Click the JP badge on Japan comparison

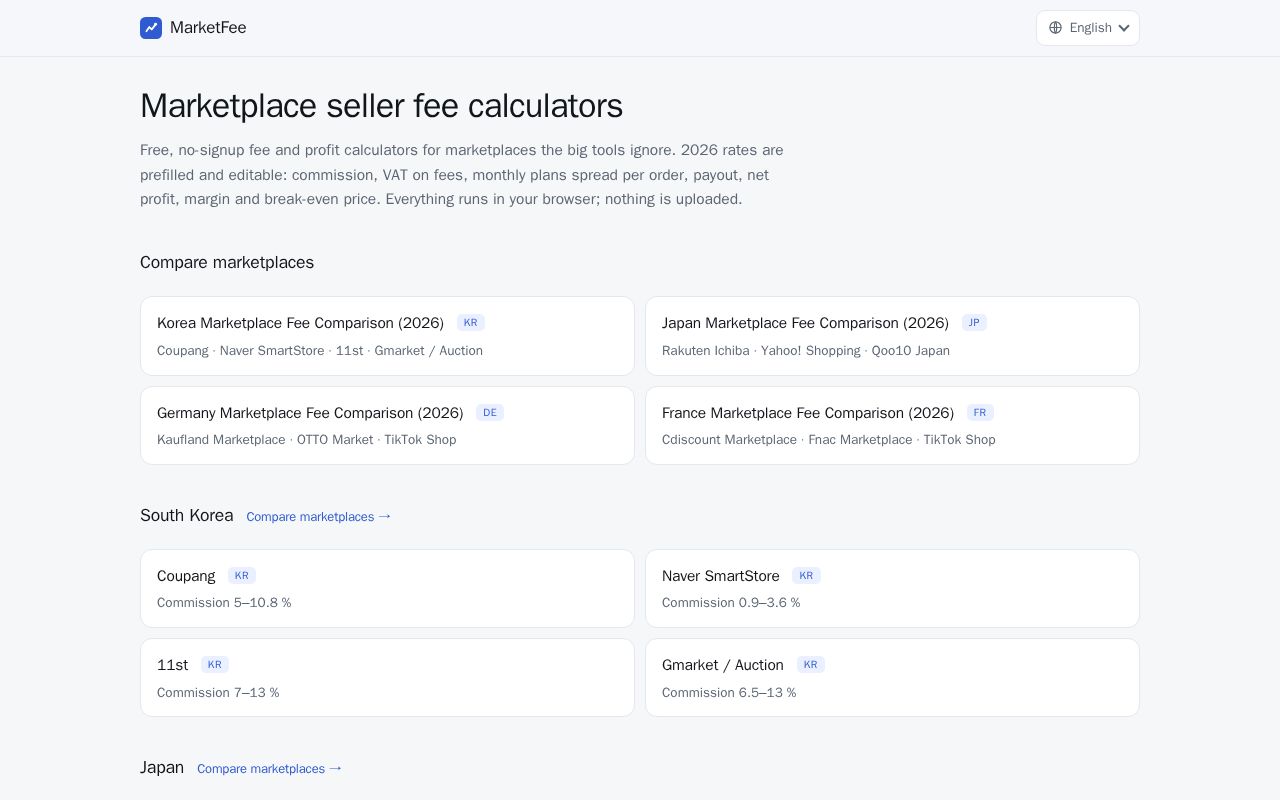(974, 323)
